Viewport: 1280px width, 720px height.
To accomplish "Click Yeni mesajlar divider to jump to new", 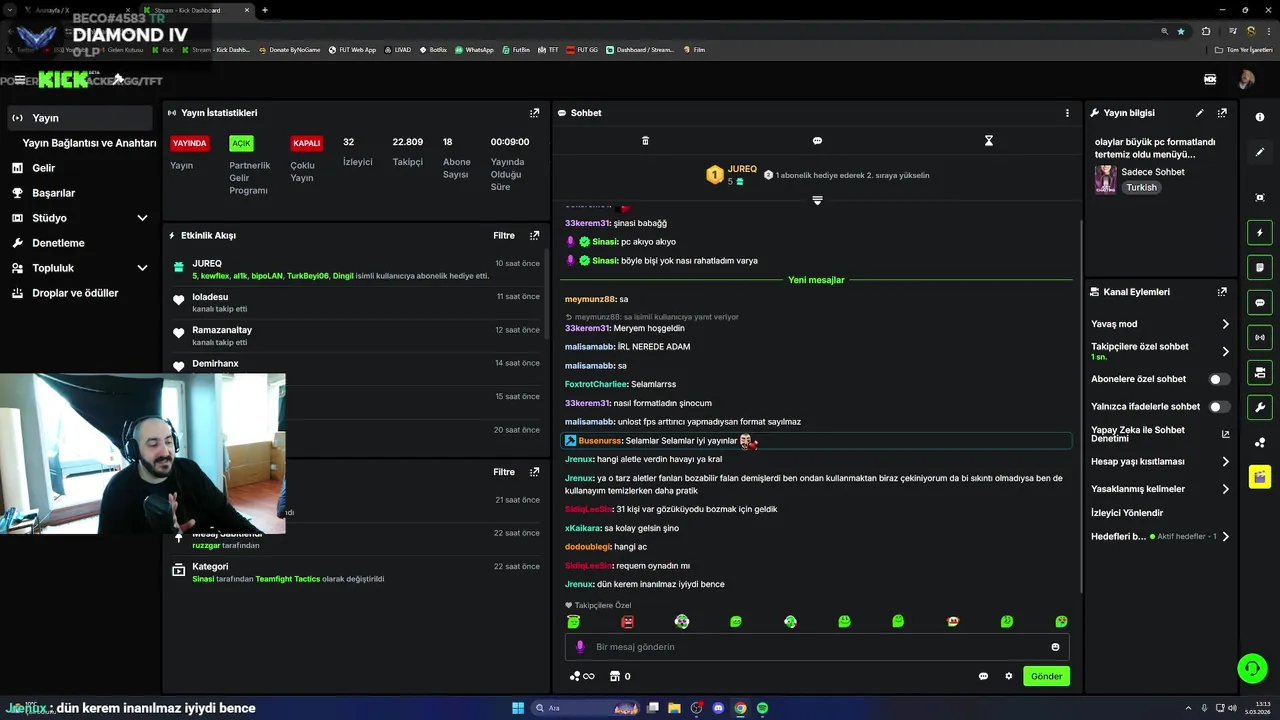I will tap(816, 280).
